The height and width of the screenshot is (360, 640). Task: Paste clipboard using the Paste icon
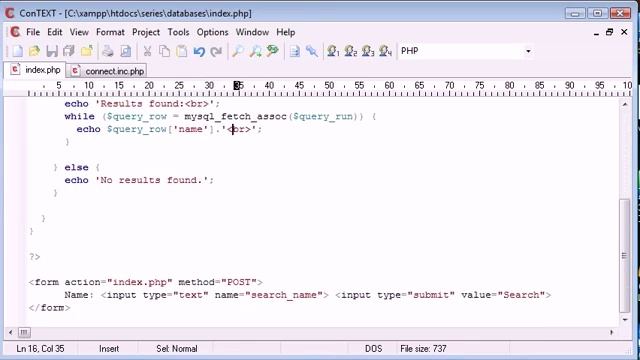pyautogui.click(x=182, y=51)
